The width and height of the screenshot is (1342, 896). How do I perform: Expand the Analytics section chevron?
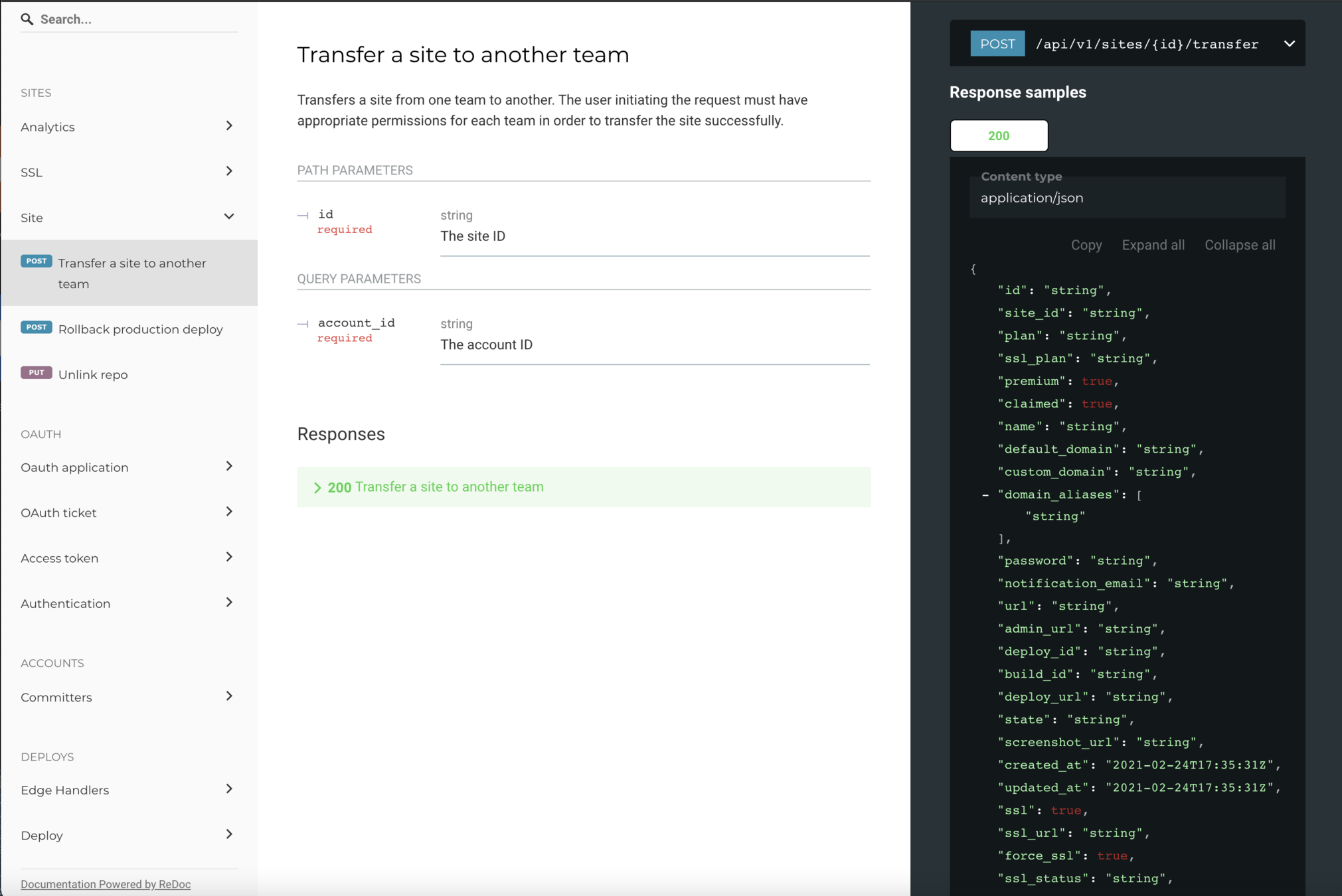pyautogui.click(x=229, y=126)
